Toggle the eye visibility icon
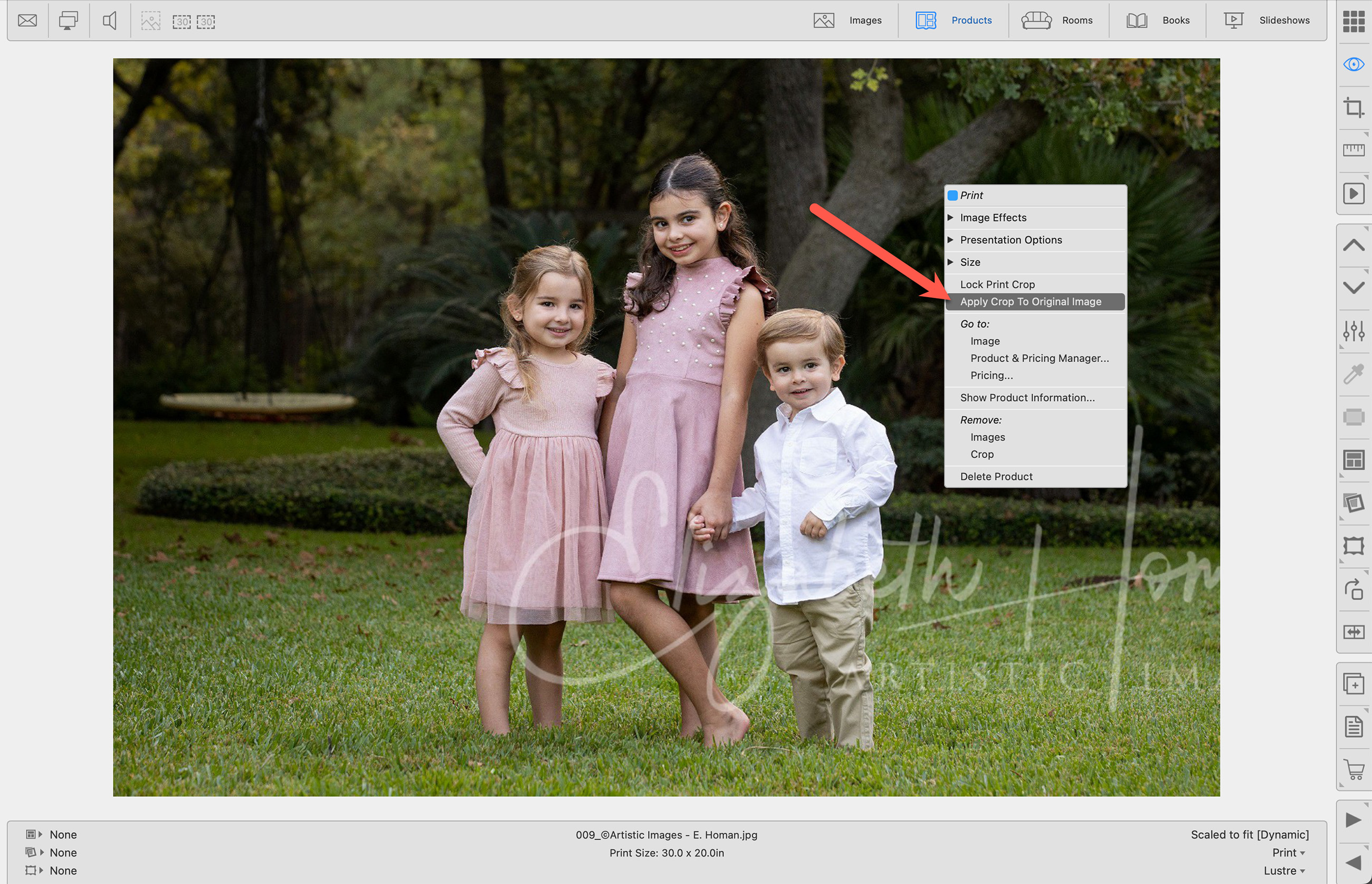Viewport: 1372px width, 884px height. pyautogui.click(x=1353, y=64)
